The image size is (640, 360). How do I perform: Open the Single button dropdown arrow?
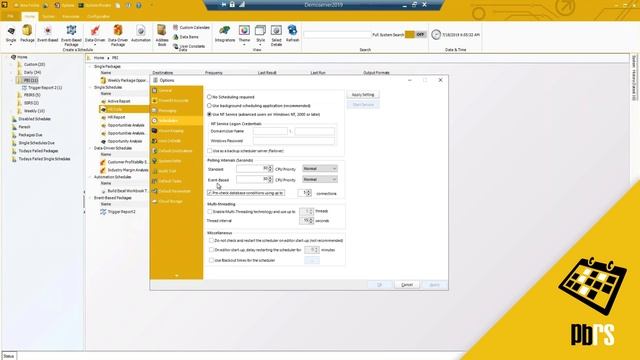[x=11, y=44]
